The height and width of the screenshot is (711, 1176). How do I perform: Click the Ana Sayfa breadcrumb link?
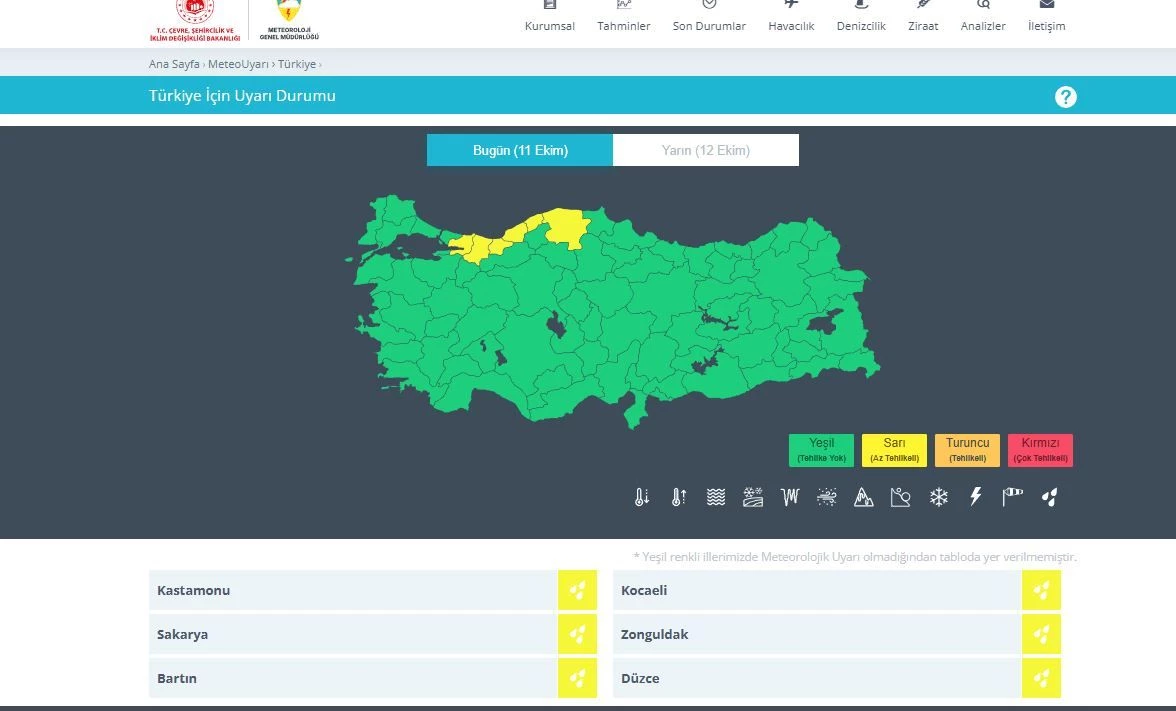pyautogui.click(x=174, y=64)
